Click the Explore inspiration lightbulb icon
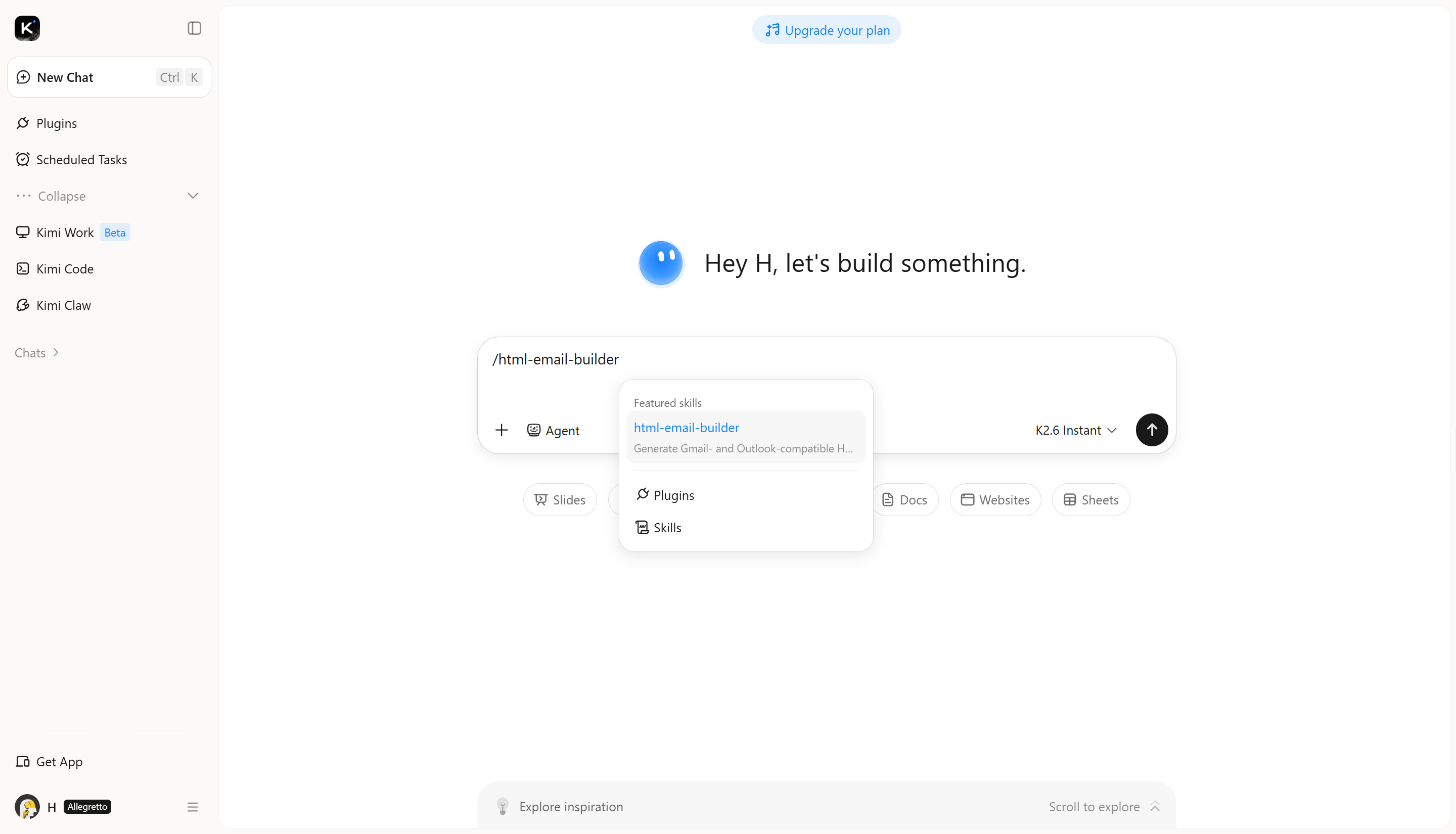Image resolution: width=1456 pixels, height=834 pixels. pos(503,807)
